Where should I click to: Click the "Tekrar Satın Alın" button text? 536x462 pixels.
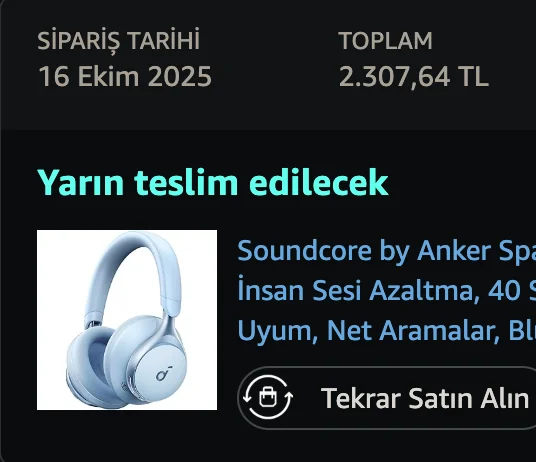coord(425,398)
